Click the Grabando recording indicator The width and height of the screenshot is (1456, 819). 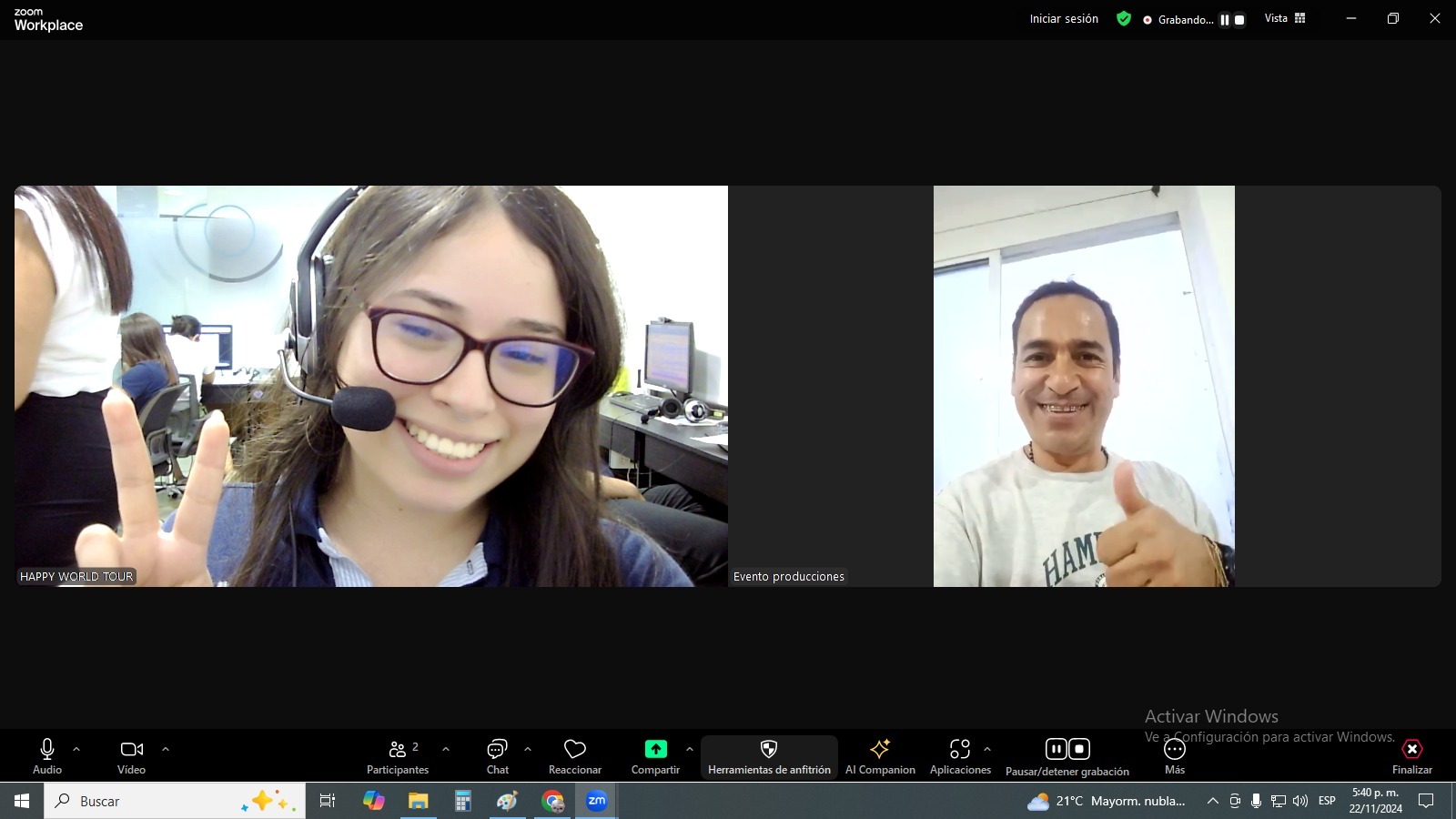(1178, 19)
